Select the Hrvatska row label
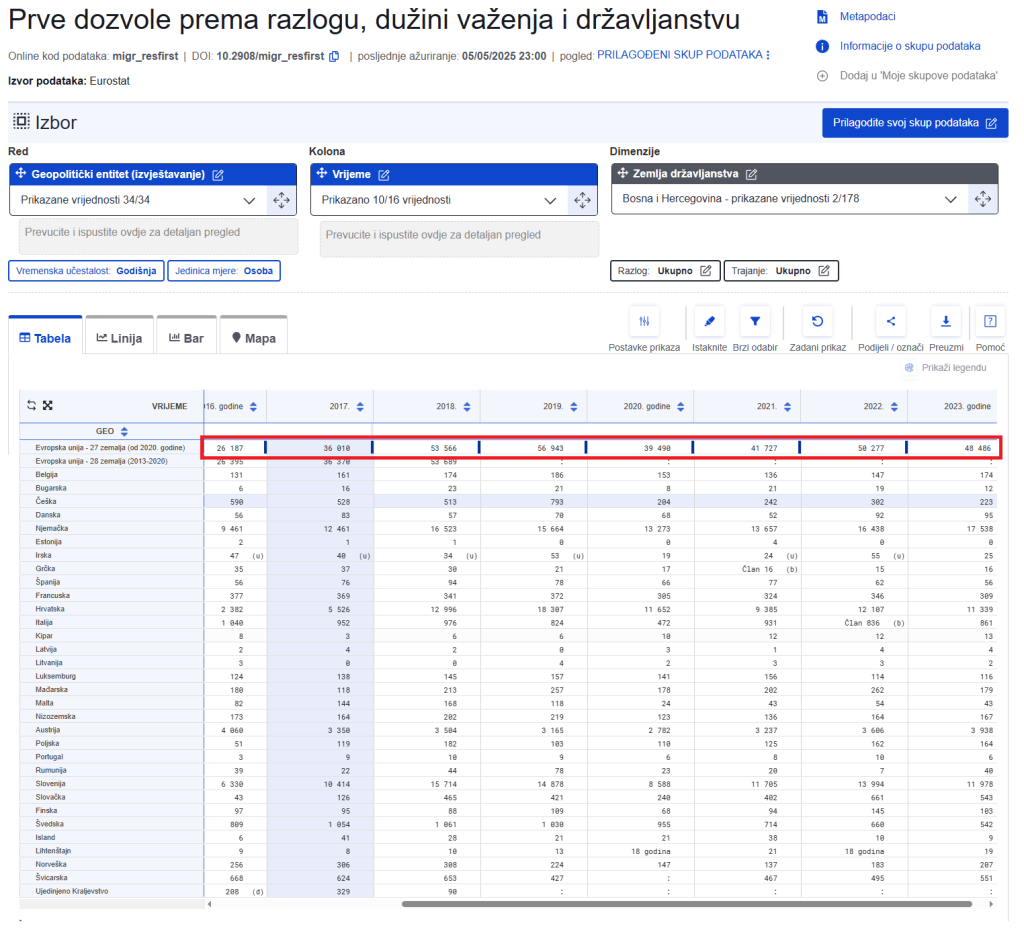Image resolution: width=1024 pixels, height=938 pixels. point(50,609)
